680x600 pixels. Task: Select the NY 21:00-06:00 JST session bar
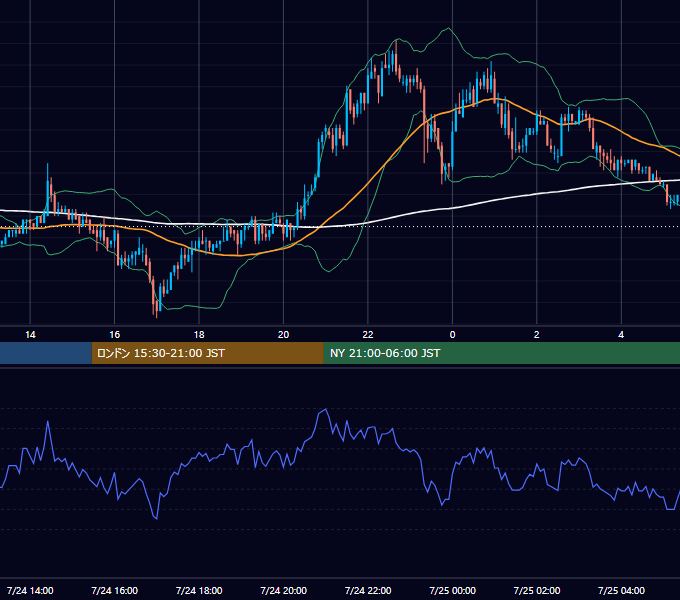click(x=502, y=353)
